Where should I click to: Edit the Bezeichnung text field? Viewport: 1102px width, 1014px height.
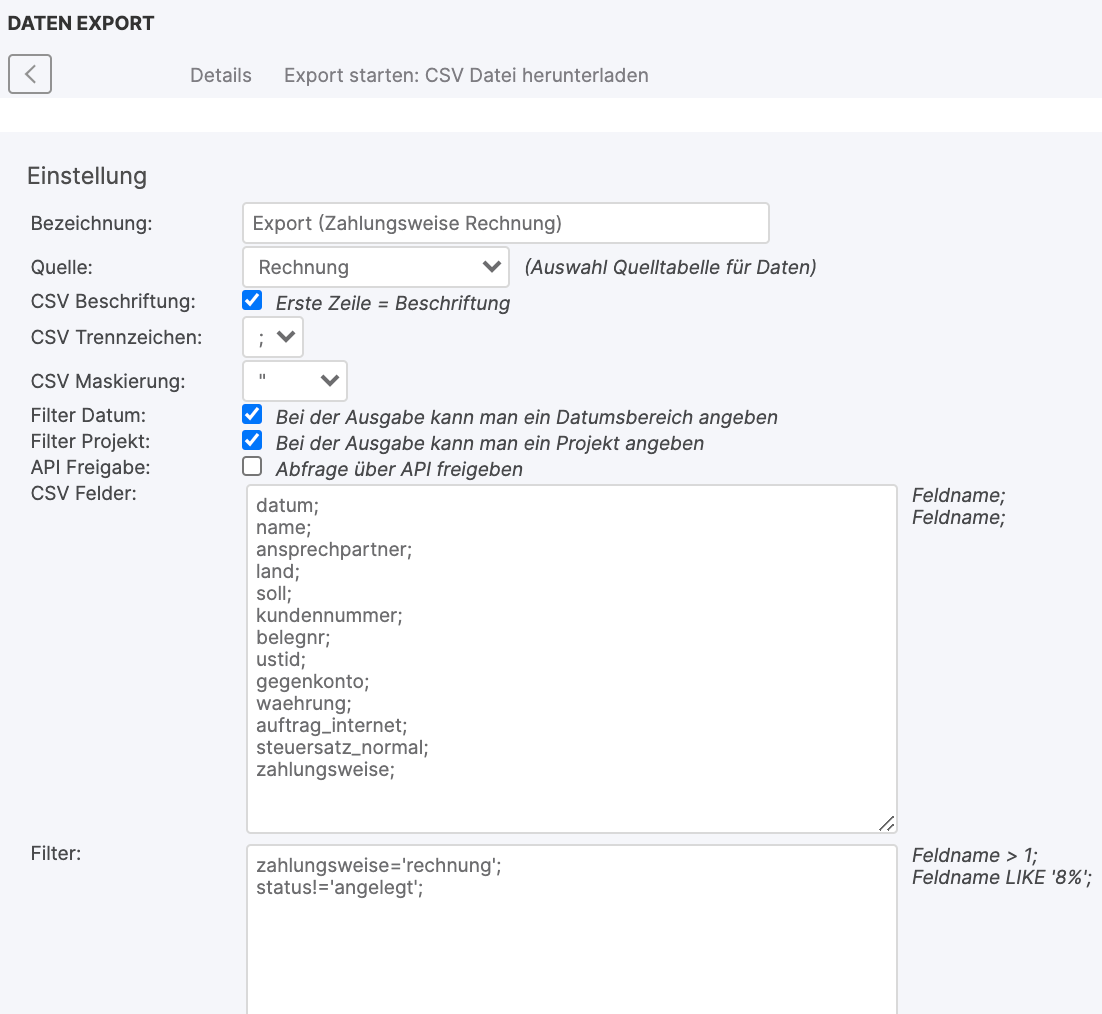pos(505,223)
